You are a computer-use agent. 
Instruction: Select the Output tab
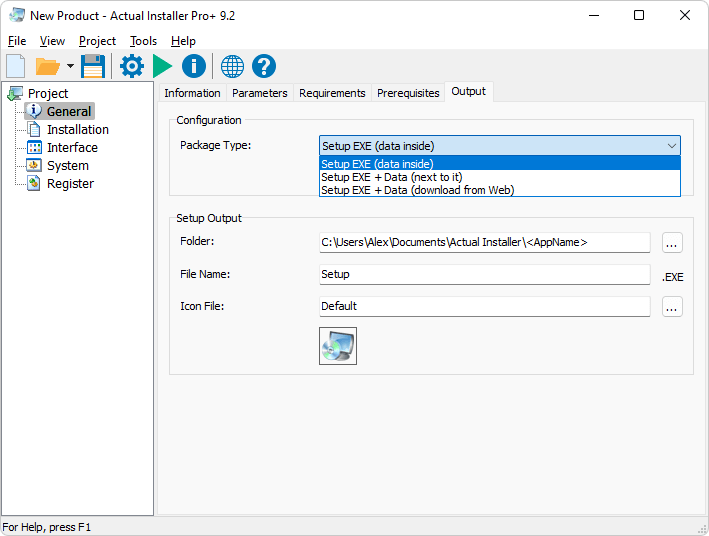coord(468,91)
